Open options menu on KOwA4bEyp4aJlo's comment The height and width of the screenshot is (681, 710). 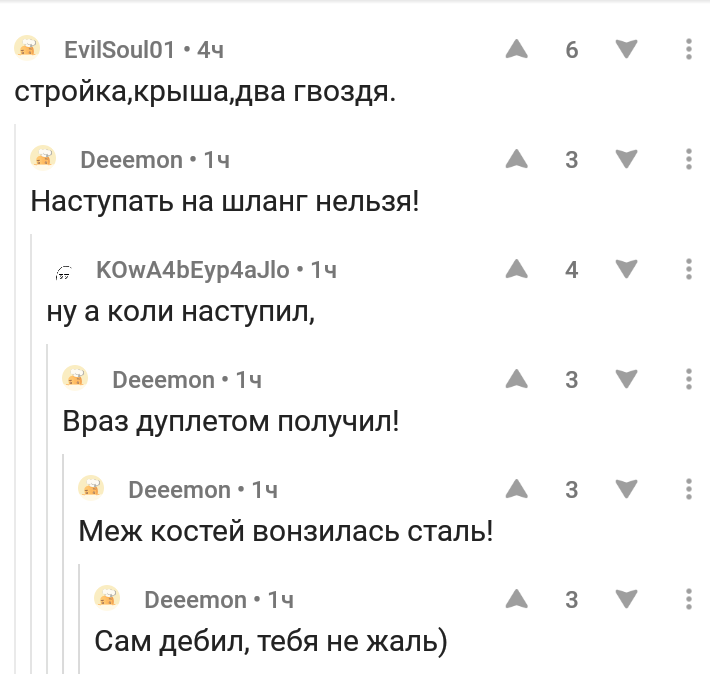(688, 269)
